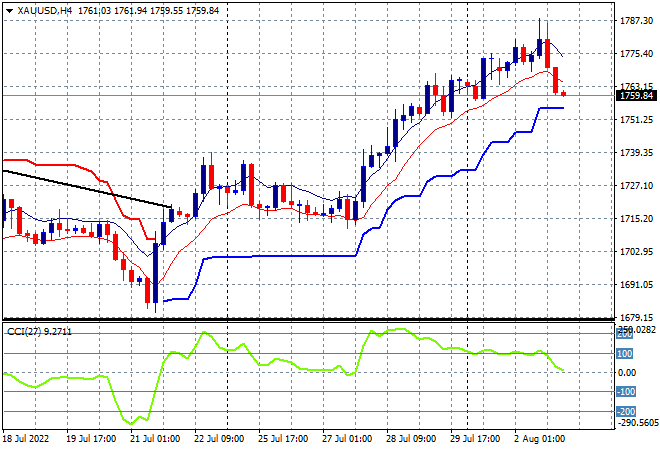Click the 18 Jul 2022 date label
The width and height of the screenshot is (660, 450).
pyautogui.click(x=26, y=439)
